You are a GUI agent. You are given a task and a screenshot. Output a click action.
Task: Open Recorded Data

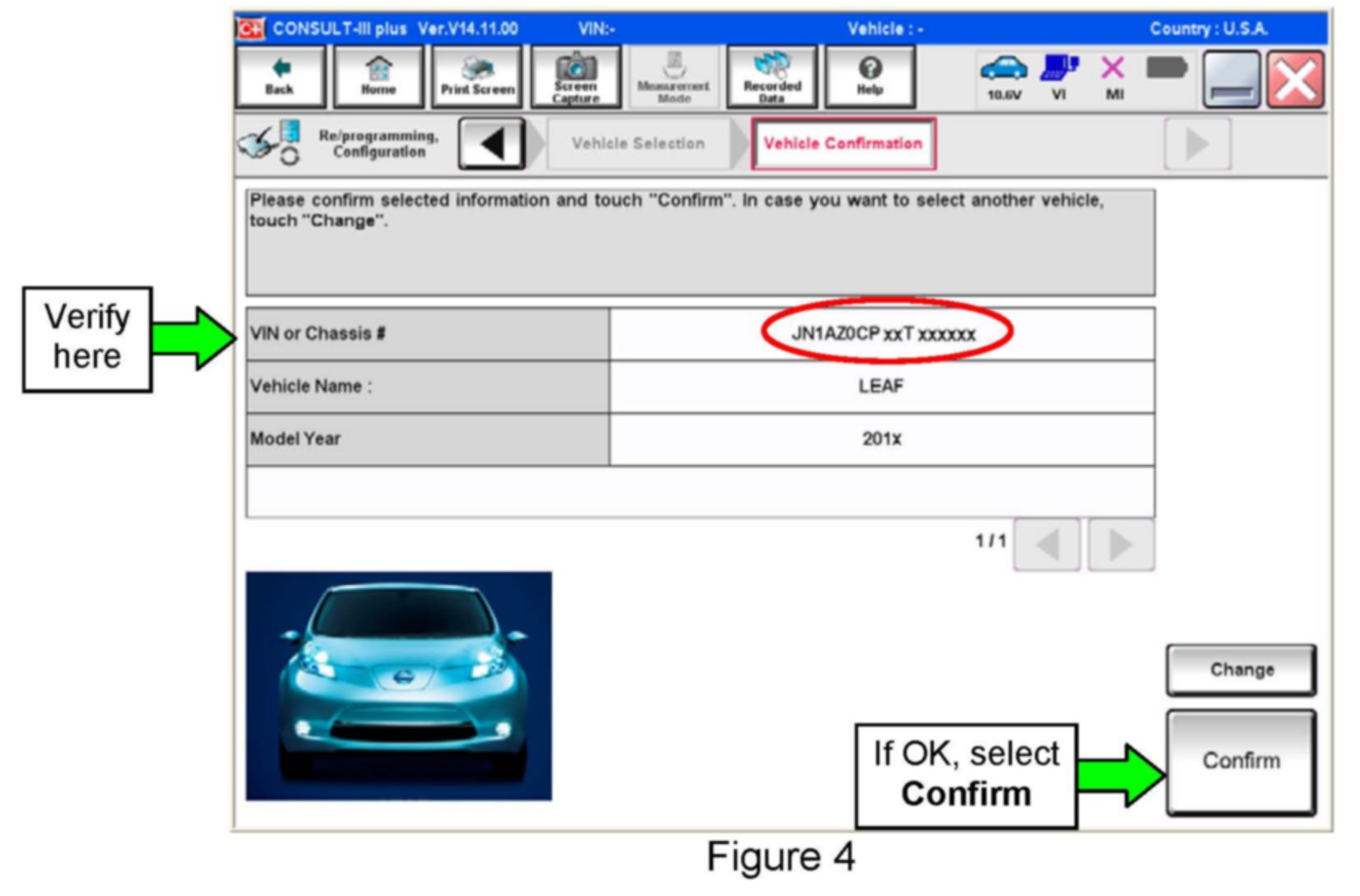pyautogui.click(x=772, y=77)
